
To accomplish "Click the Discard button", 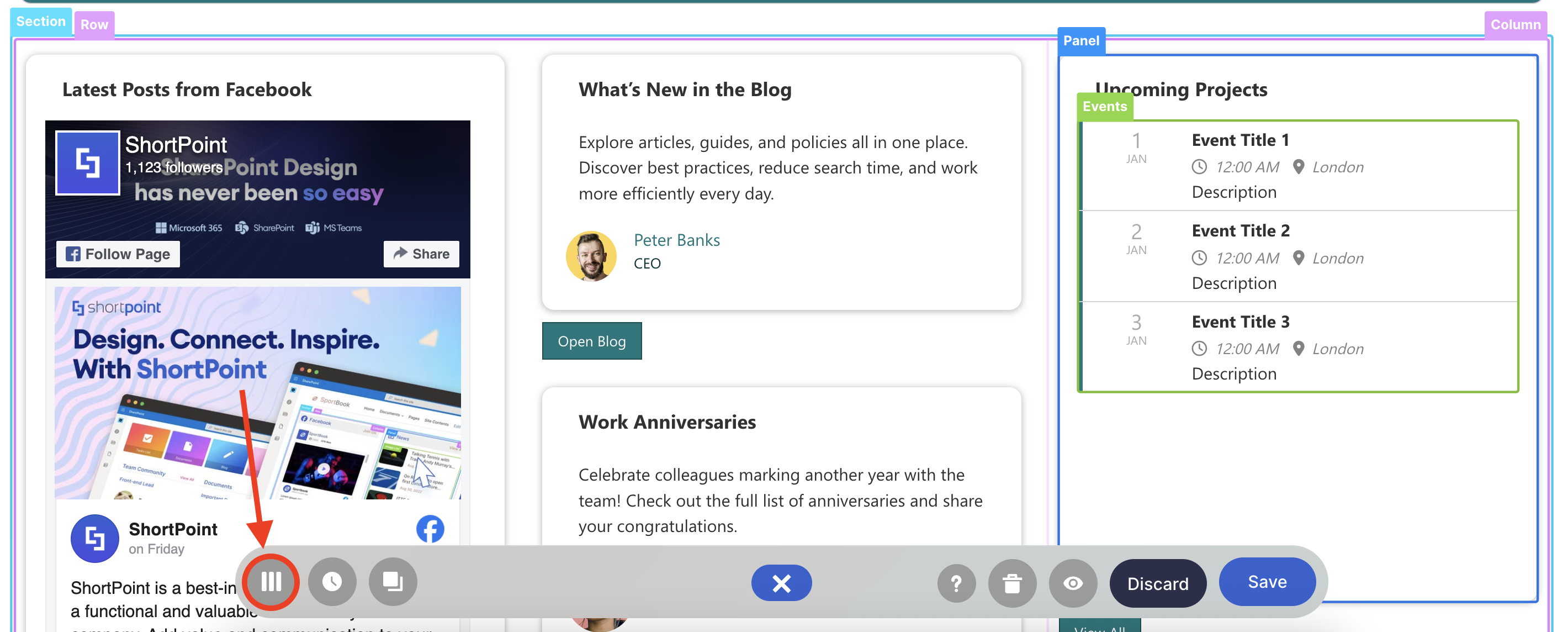I will click(x=1157, y=583).
